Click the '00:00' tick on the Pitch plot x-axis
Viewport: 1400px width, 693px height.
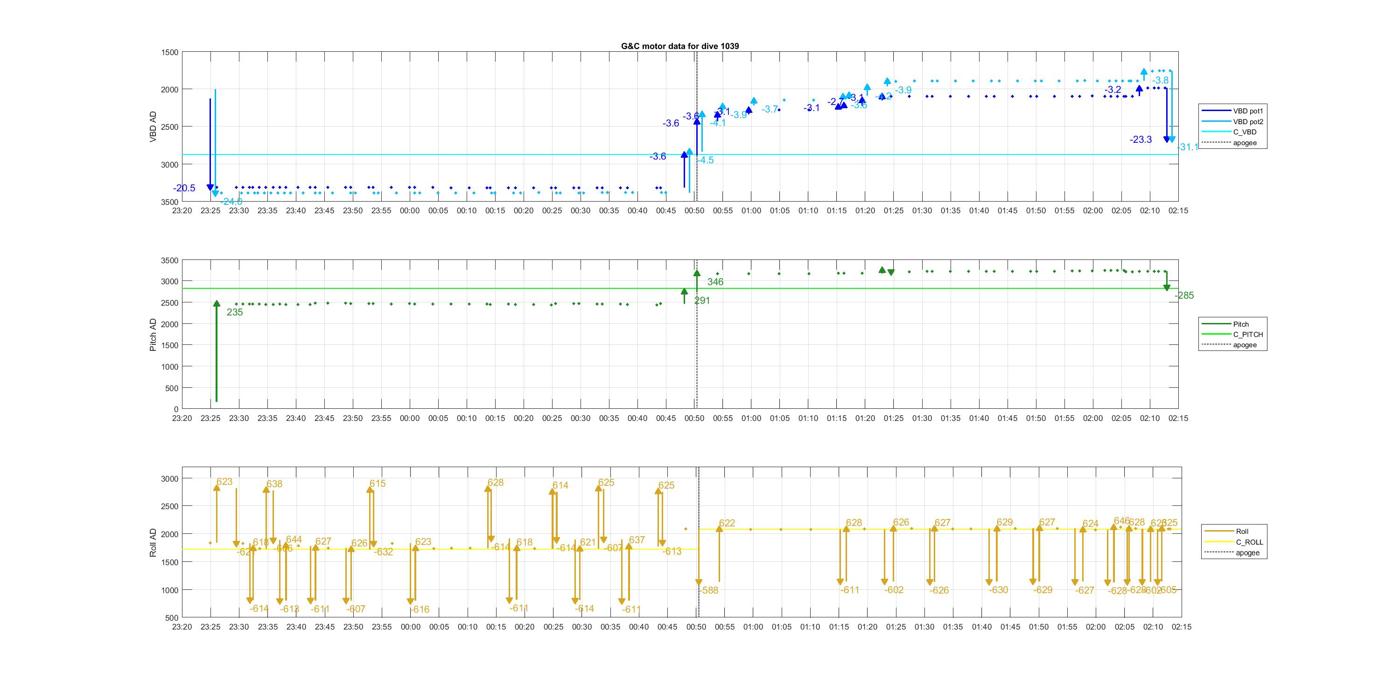coord(410,418)
